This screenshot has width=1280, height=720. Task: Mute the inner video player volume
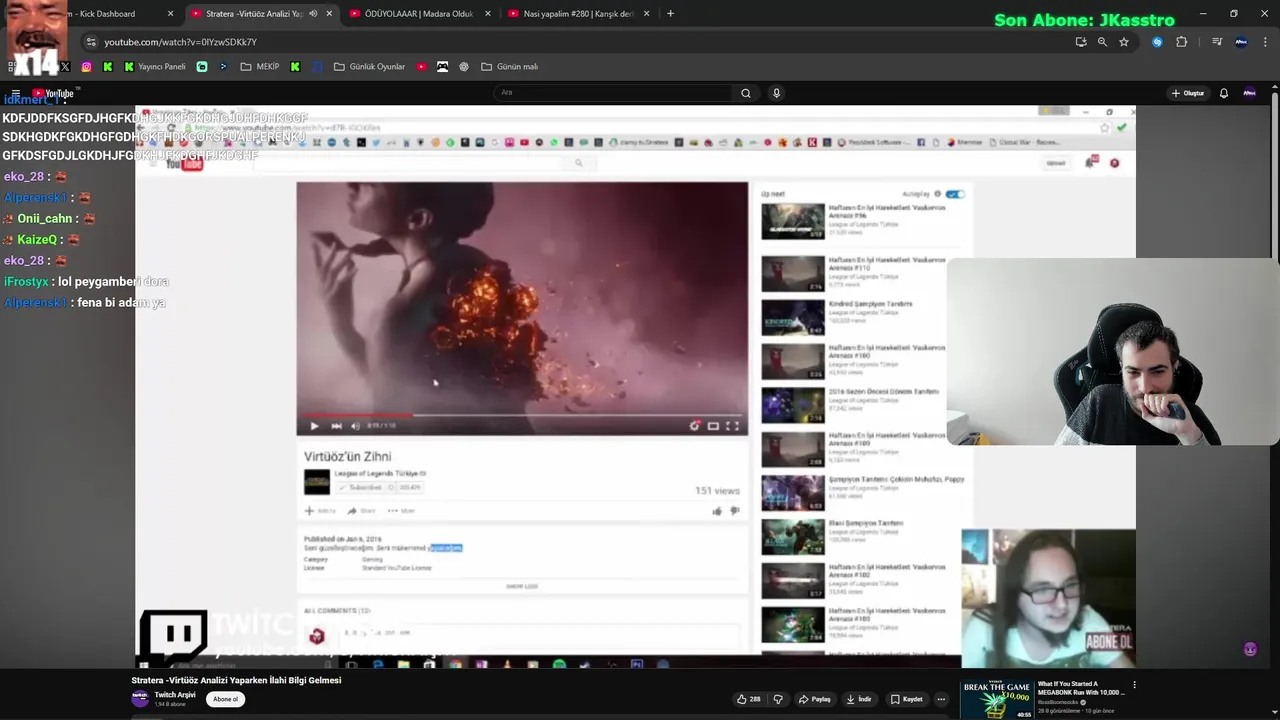(355, 426)
